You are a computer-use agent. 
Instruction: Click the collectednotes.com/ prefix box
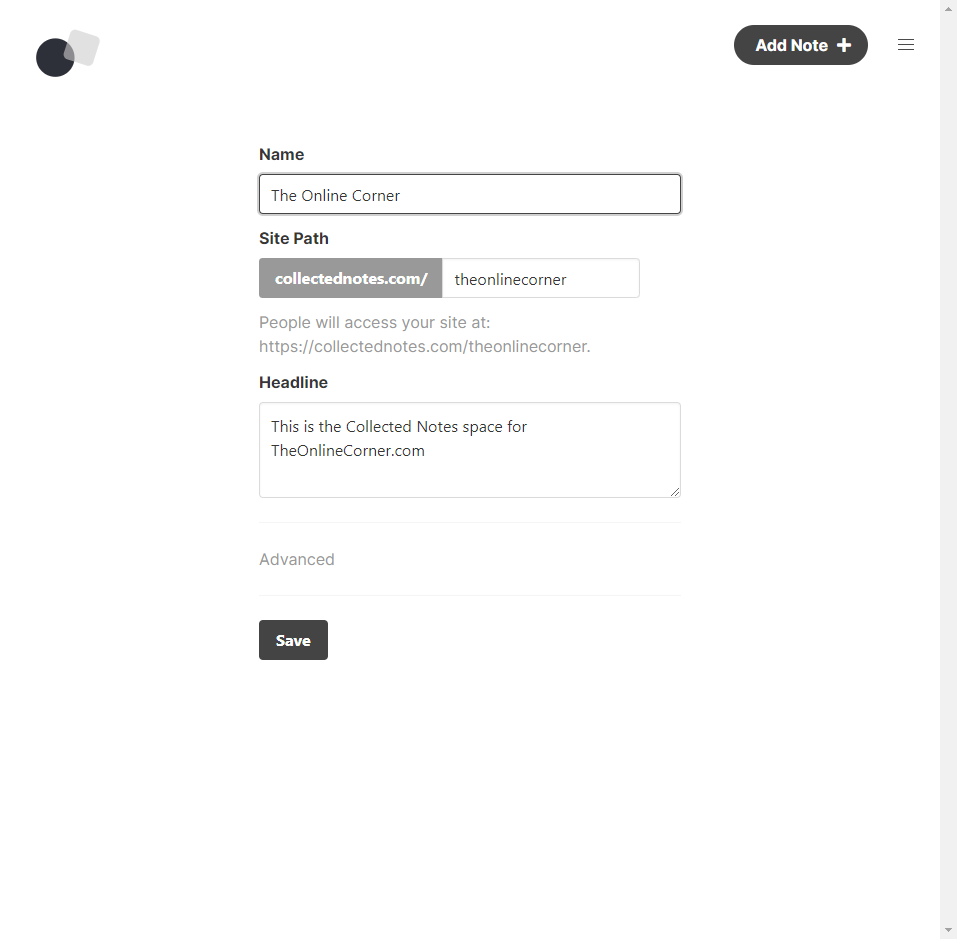click(351, 279)
